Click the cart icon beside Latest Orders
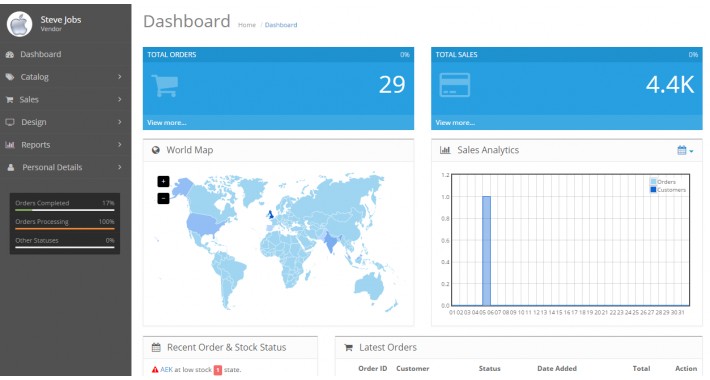 tap(348, 348)
